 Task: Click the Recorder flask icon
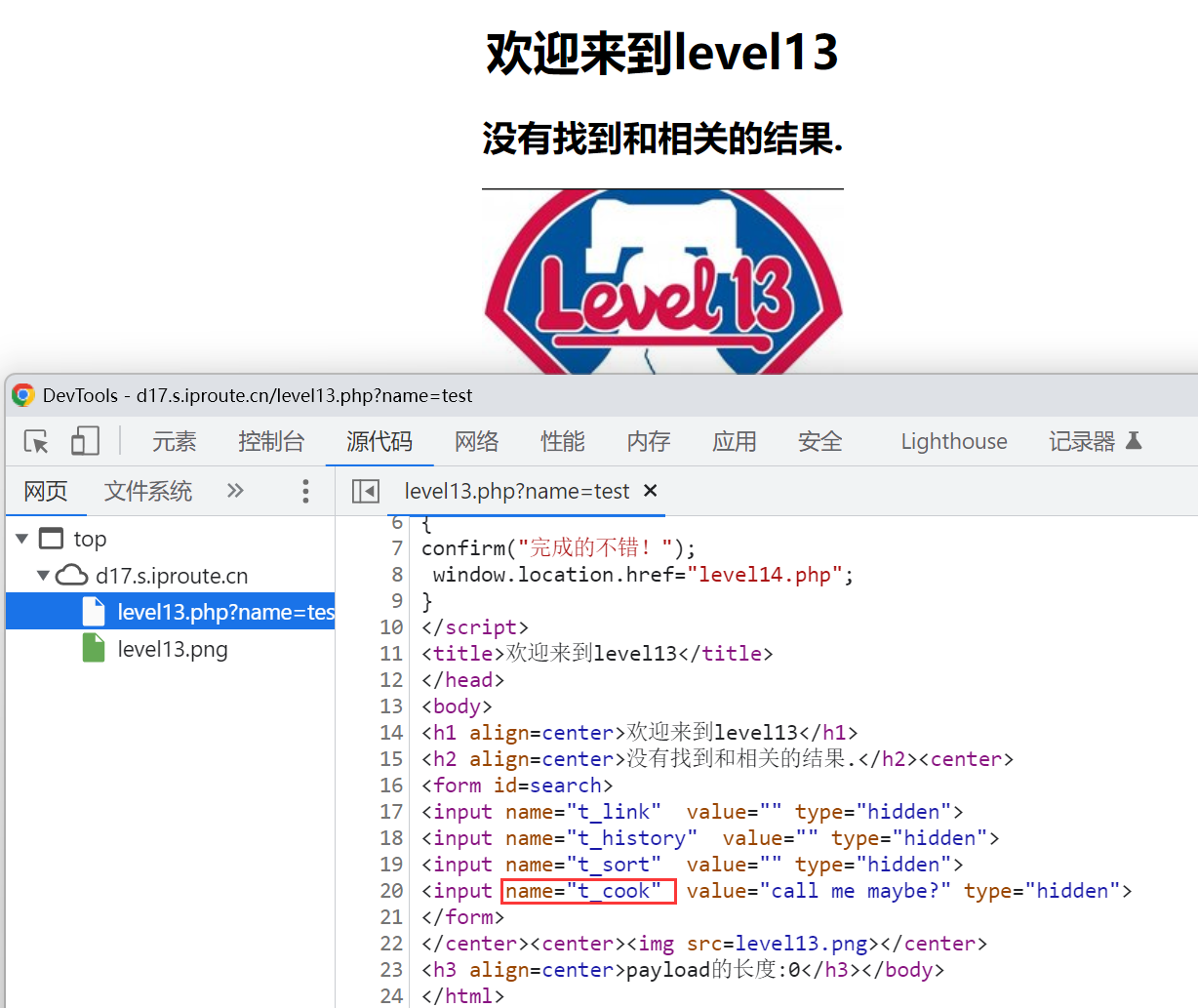1134,441
